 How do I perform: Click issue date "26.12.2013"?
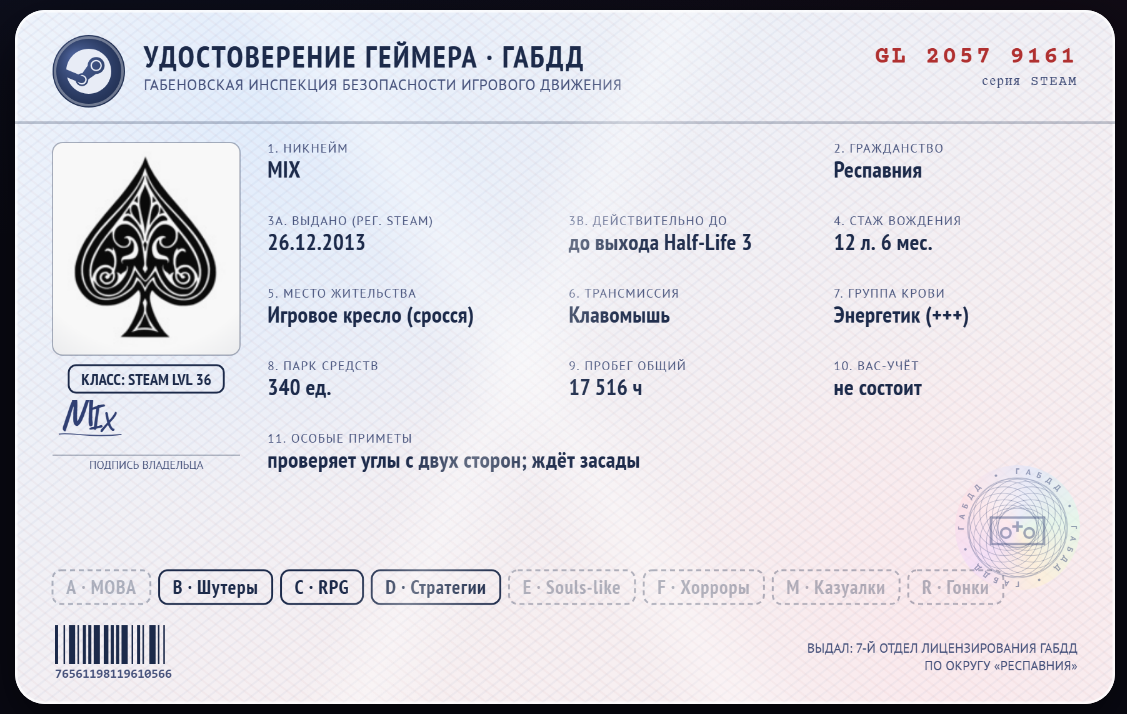316,243
